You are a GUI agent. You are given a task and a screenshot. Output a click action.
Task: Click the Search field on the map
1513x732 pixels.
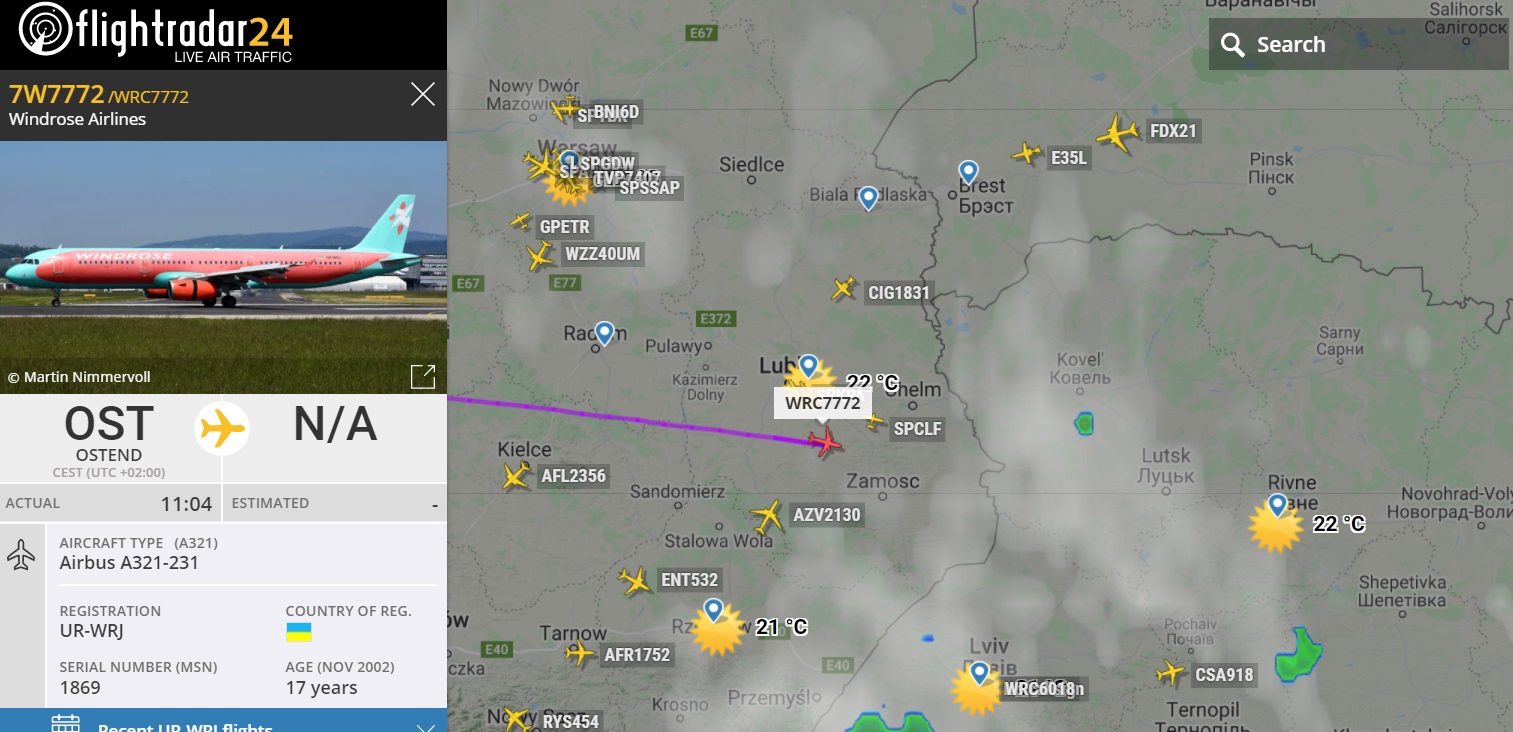[1358, 44]
